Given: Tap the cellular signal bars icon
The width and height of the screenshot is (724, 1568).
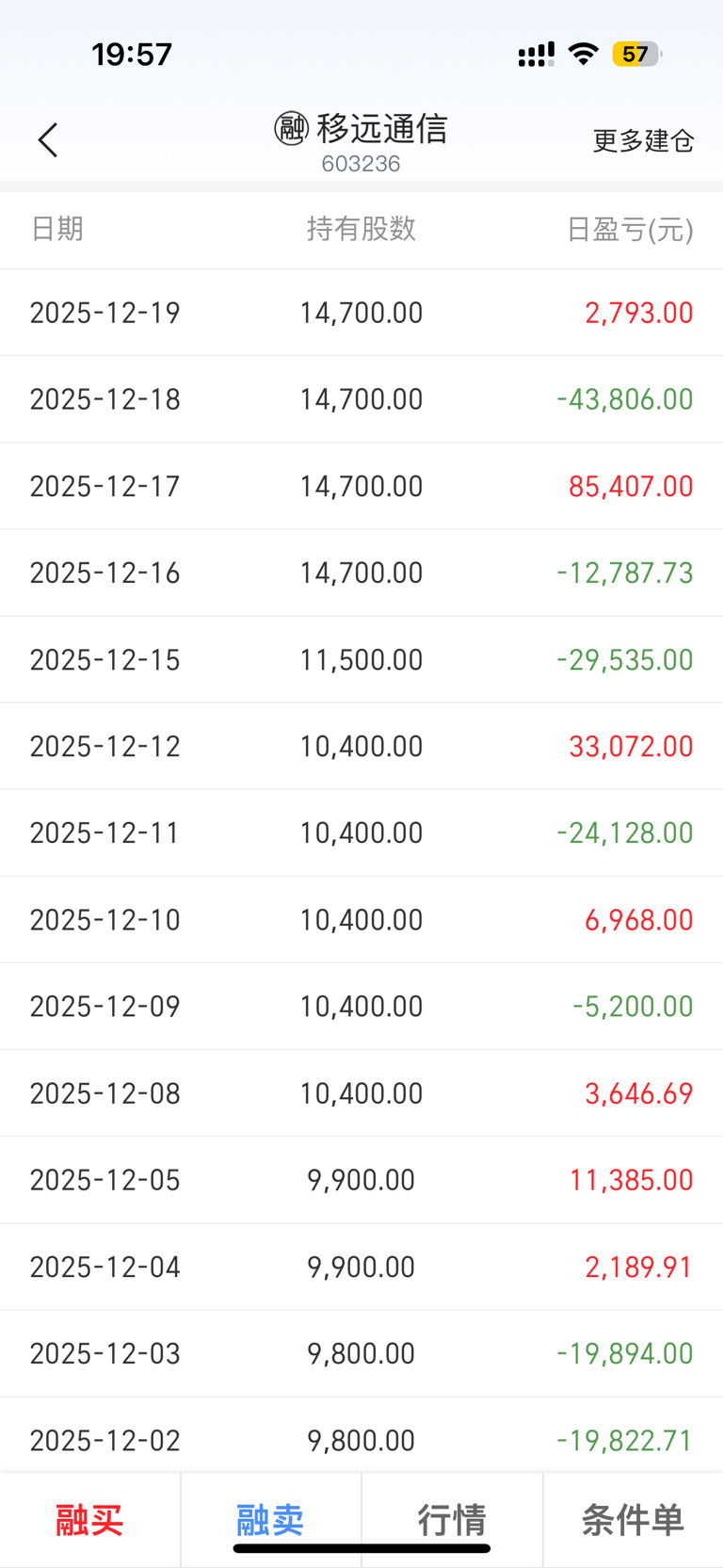Looking at the screenshot, I should coord(536,55).
